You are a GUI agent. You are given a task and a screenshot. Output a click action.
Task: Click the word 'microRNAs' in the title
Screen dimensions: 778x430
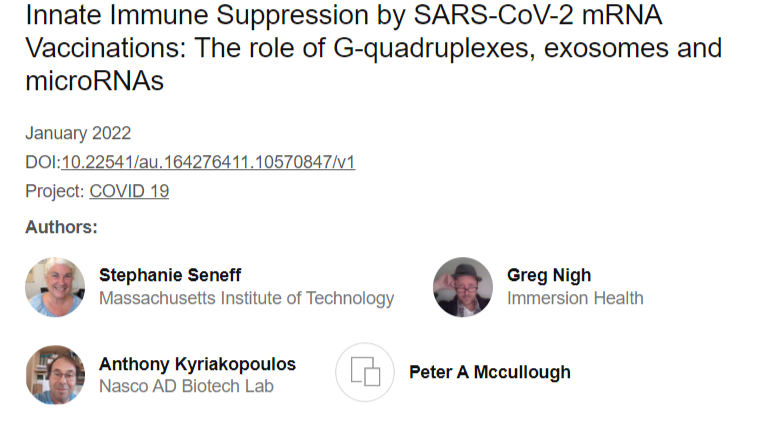[94, 82]
